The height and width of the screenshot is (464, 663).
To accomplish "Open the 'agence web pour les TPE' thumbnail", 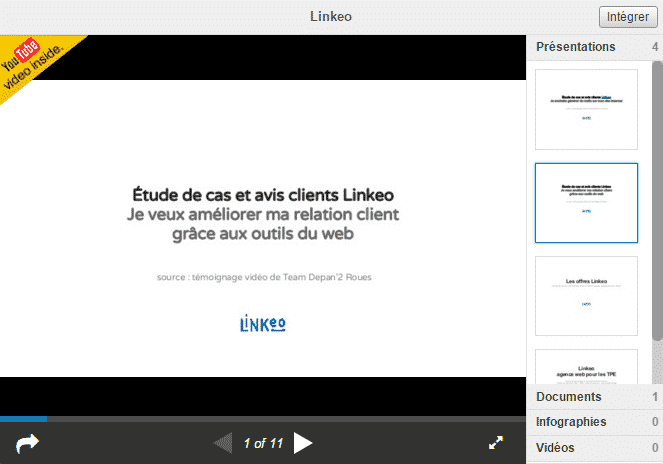I will [586, 367].
